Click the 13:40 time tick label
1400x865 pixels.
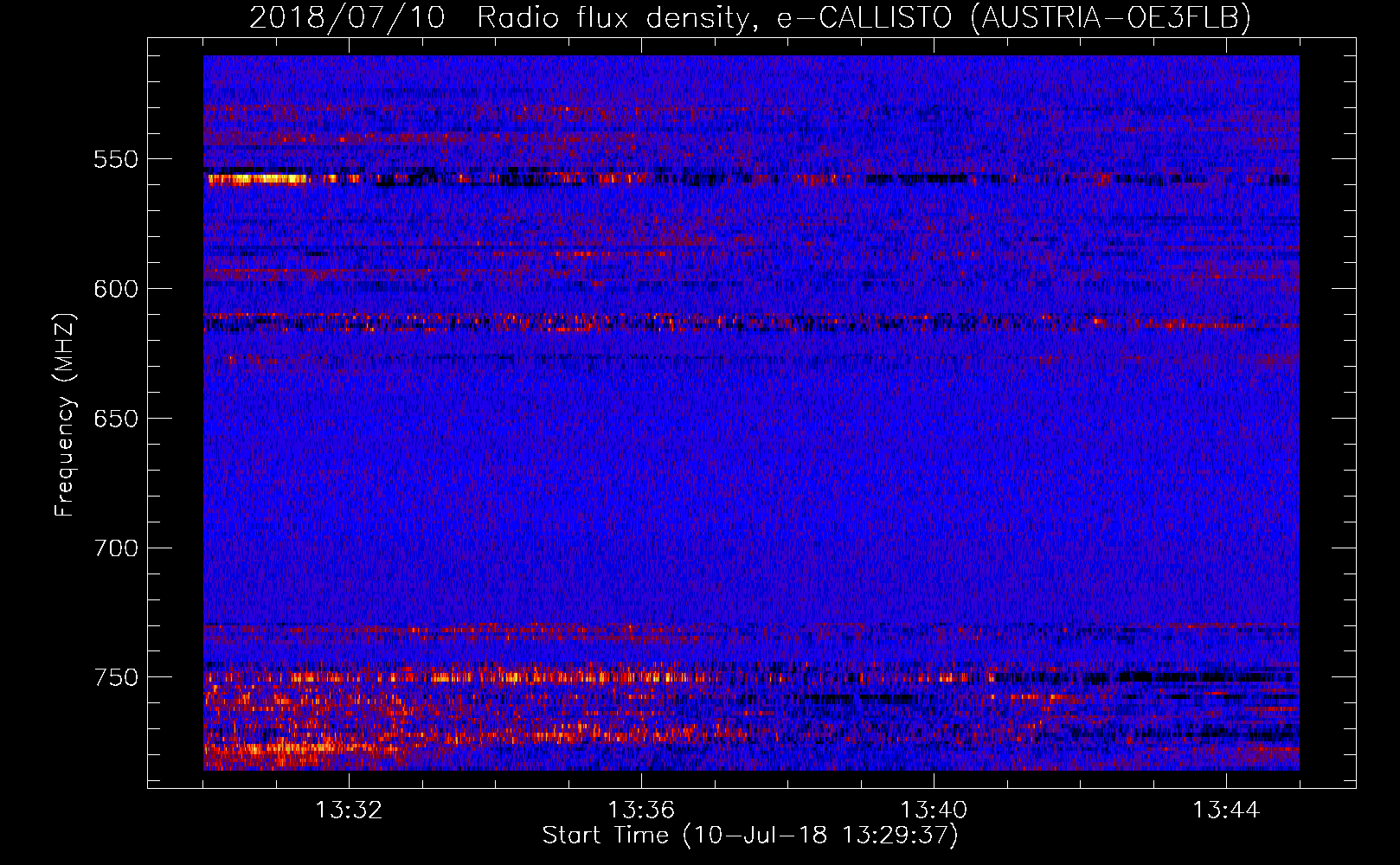(x=934, y=811)
